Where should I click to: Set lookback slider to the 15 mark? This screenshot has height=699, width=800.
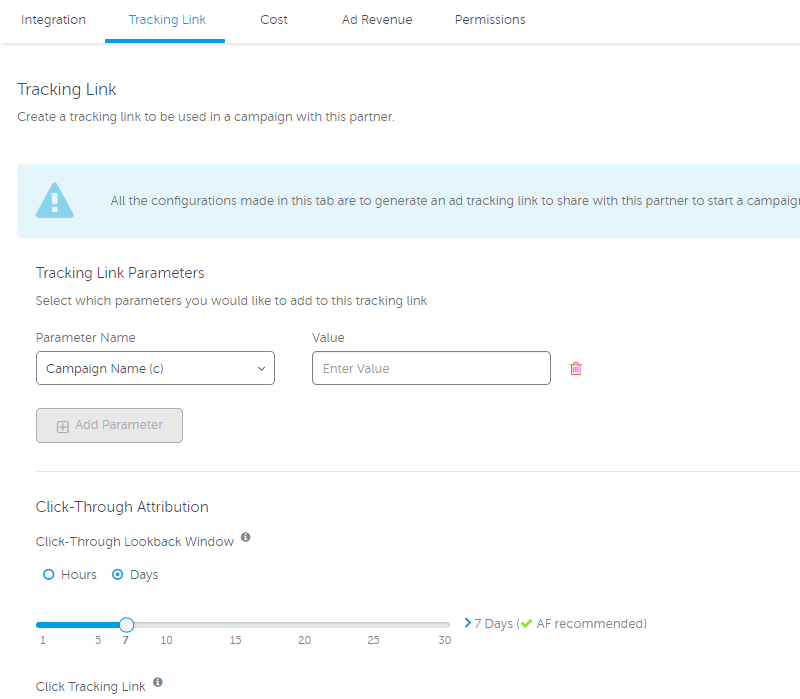tap(235, 625)
